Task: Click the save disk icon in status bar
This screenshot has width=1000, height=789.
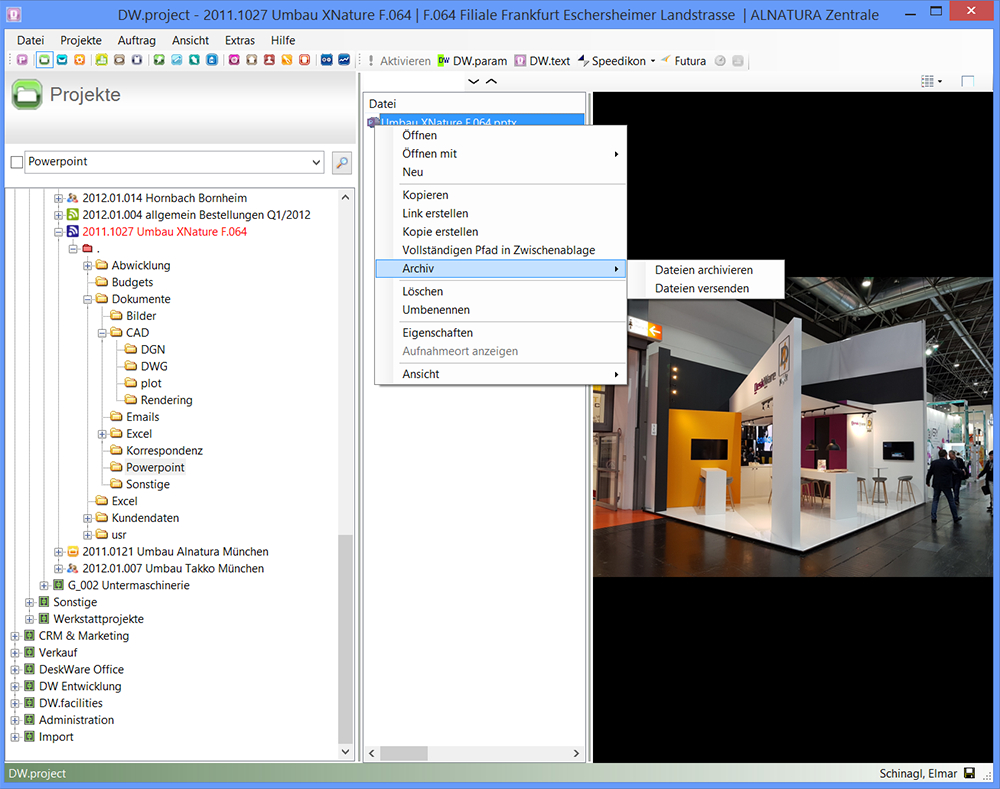Action: 968,774
